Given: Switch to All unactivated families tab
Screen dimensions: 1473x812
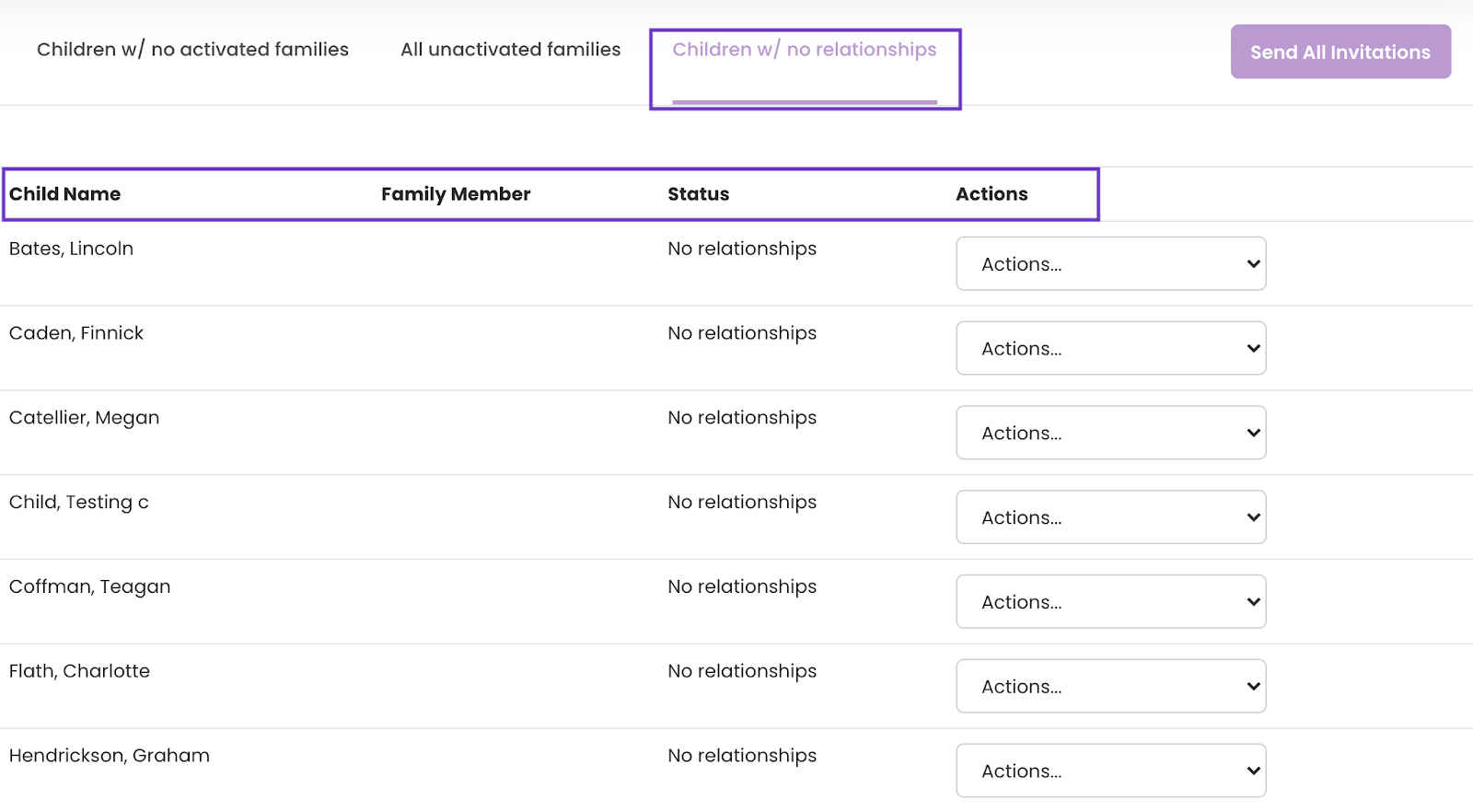Looking at the screenshot, I should (x=511, y=50).
